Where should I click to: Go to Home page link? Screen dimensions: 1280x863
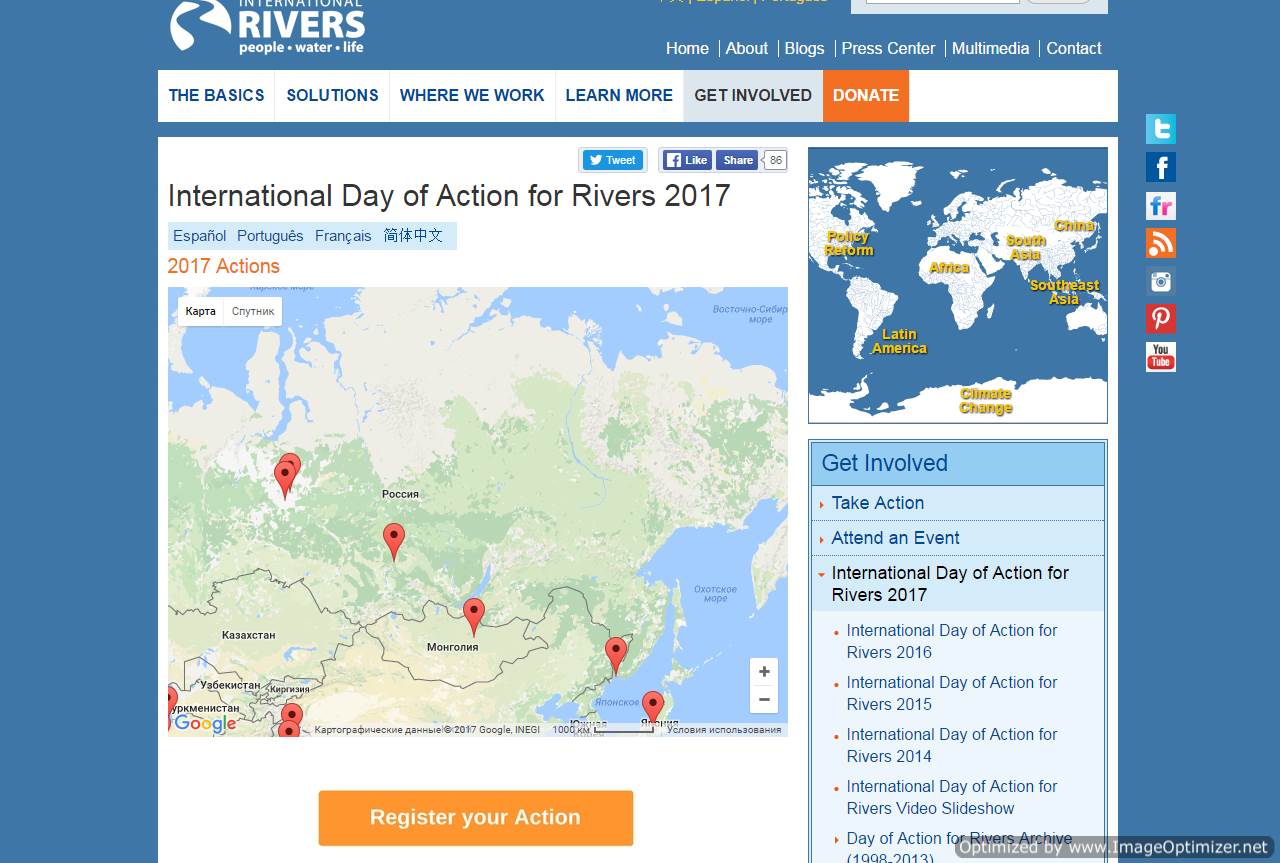click(687, 48)
